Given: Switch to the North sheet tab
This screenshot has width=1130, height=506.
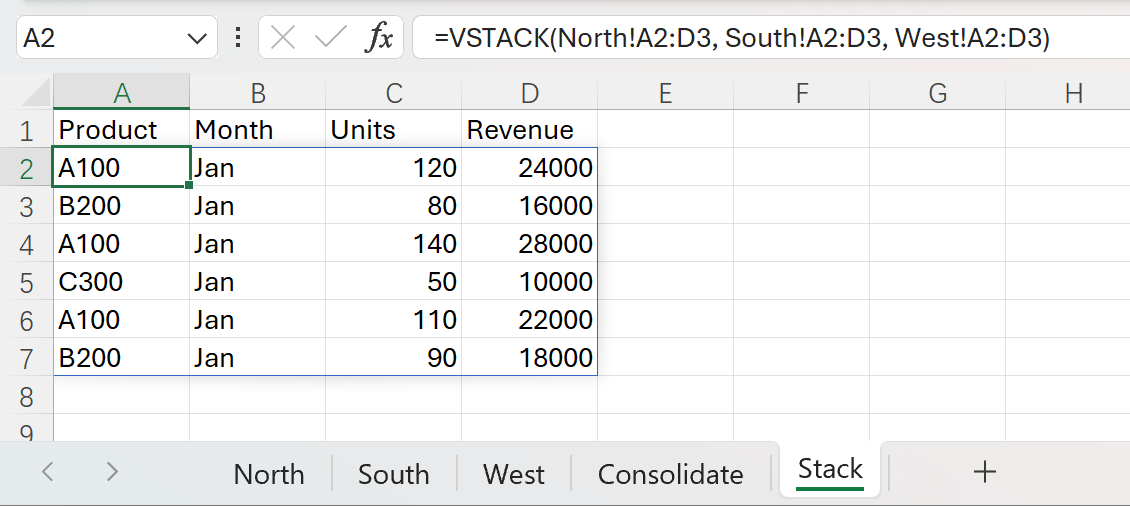Looking at the screenshot, I should 268,473.
